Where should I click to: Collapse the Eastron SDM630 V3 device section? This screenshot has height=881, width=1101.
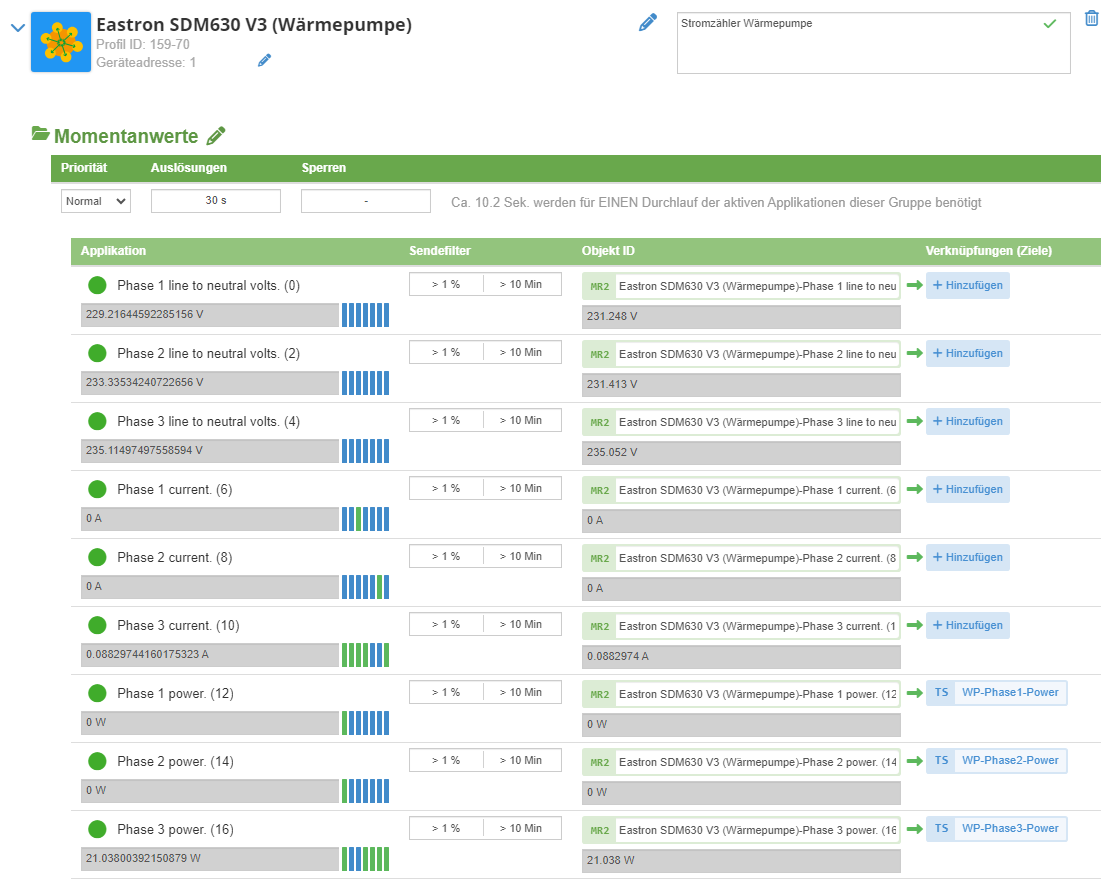[18, 28]
